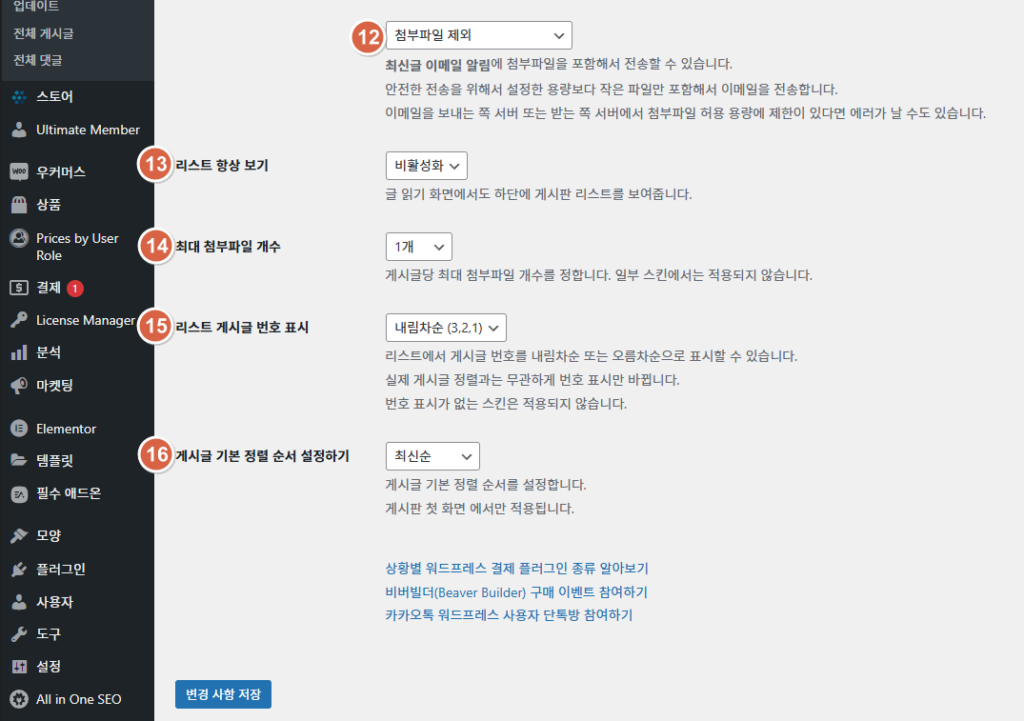Screen dimensions: 1024x721
Task: Open the 리스트 항상 보기 비활성화 dropdown
Action: 426,166
